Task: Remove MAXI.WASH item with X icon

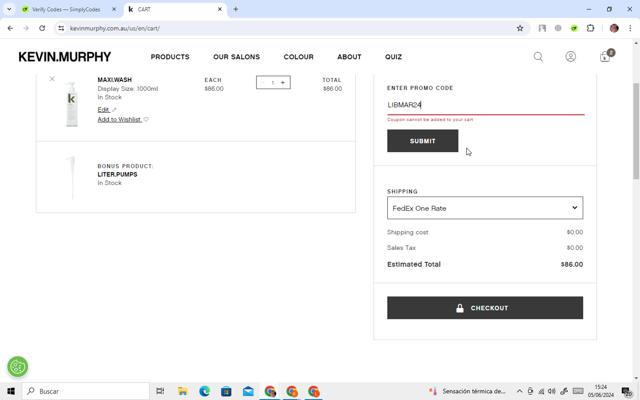Action: (52, 79)
